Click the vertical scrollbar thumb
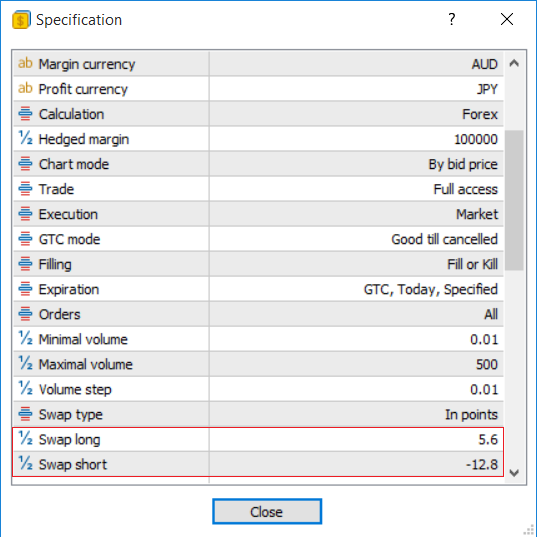Screen dimensions: 537x537 pos(514,200)
